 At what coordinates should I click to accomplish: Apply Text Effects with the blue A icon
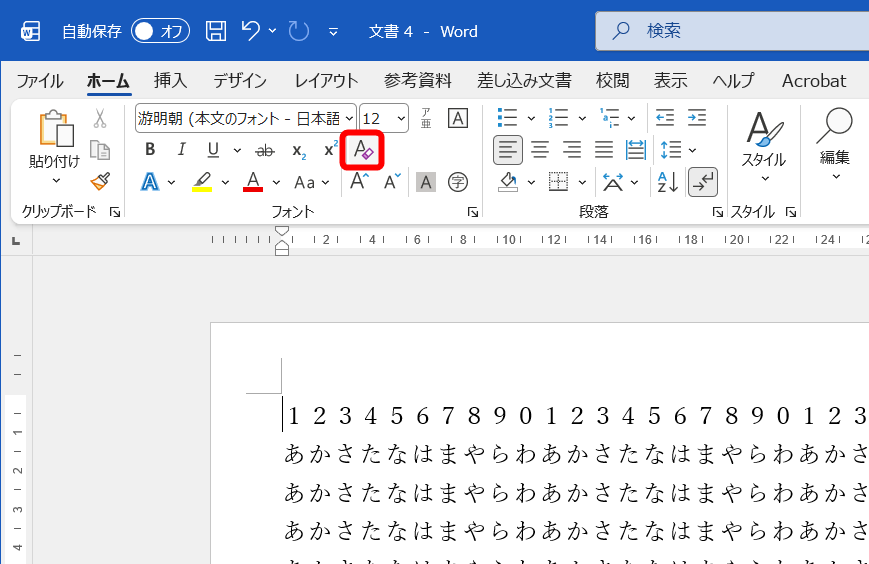point(150,182)
